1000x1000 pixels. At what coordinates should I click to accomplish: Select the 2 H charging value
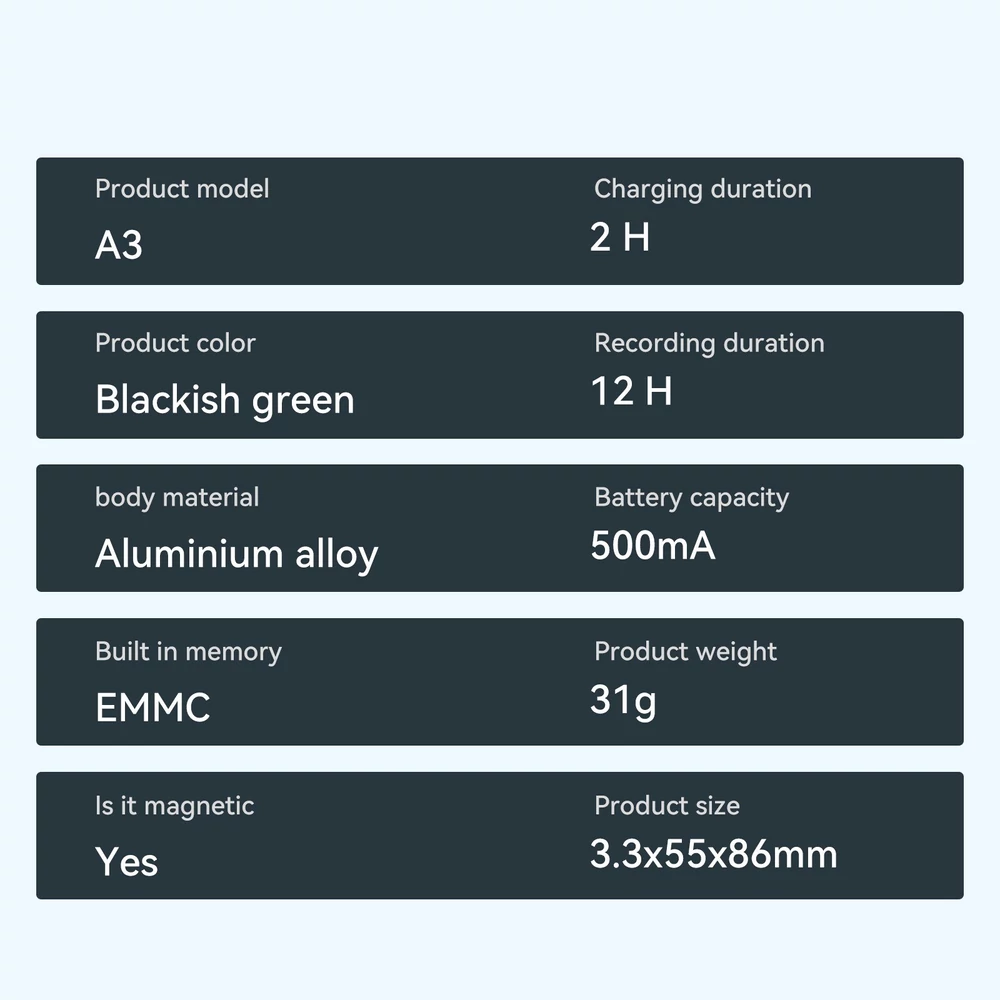620,237
